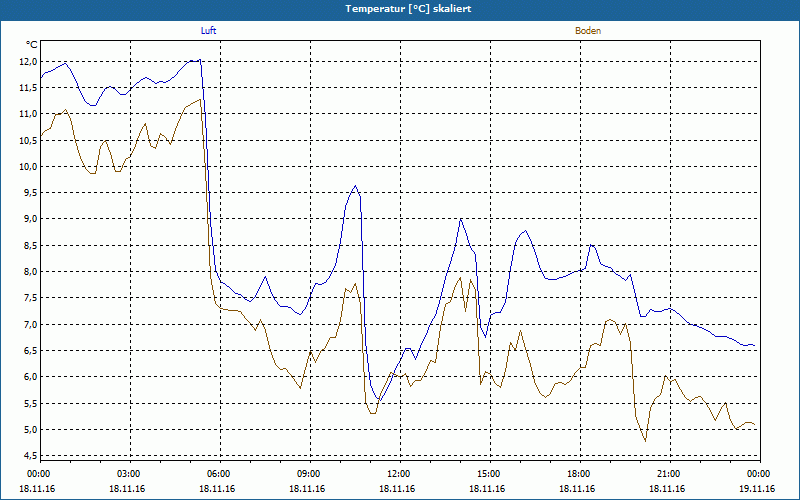Click the brown Boden legend label
The height and width of the screenshot is (500, 800).
pos(588,31)
